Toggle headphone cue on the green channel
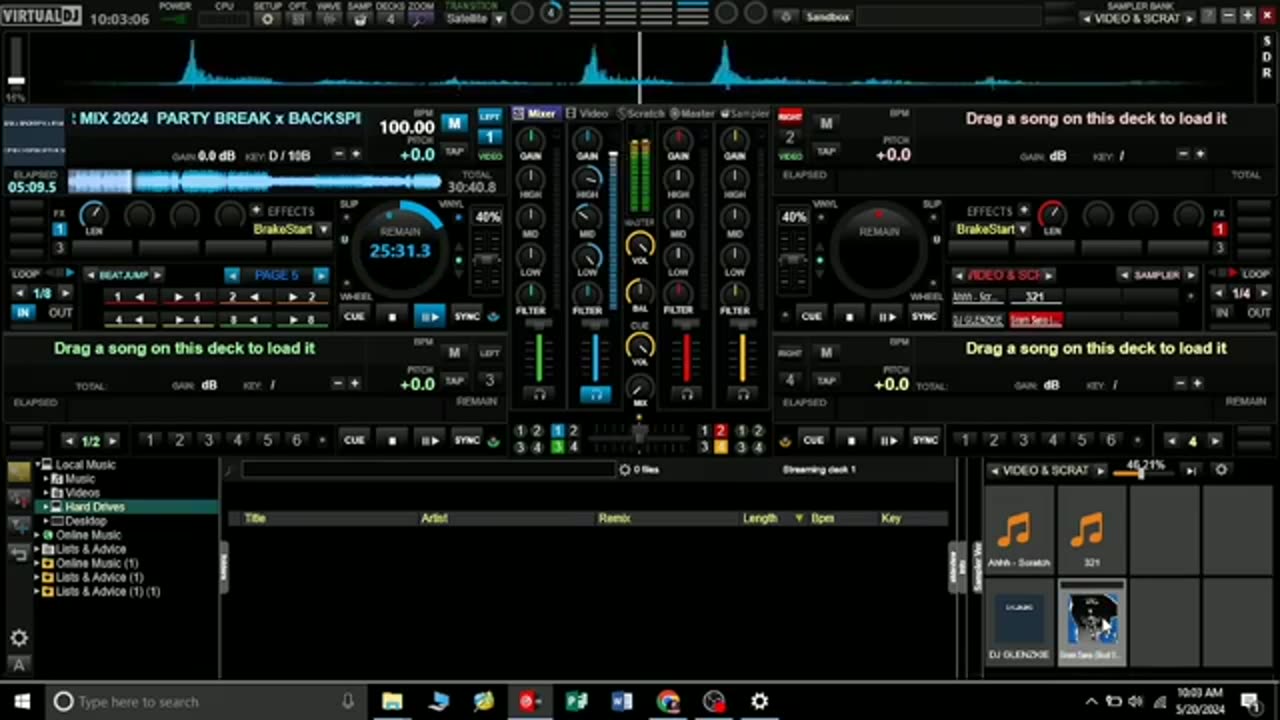The width and height of the screenshot is (1280, 720). [539, 395]
